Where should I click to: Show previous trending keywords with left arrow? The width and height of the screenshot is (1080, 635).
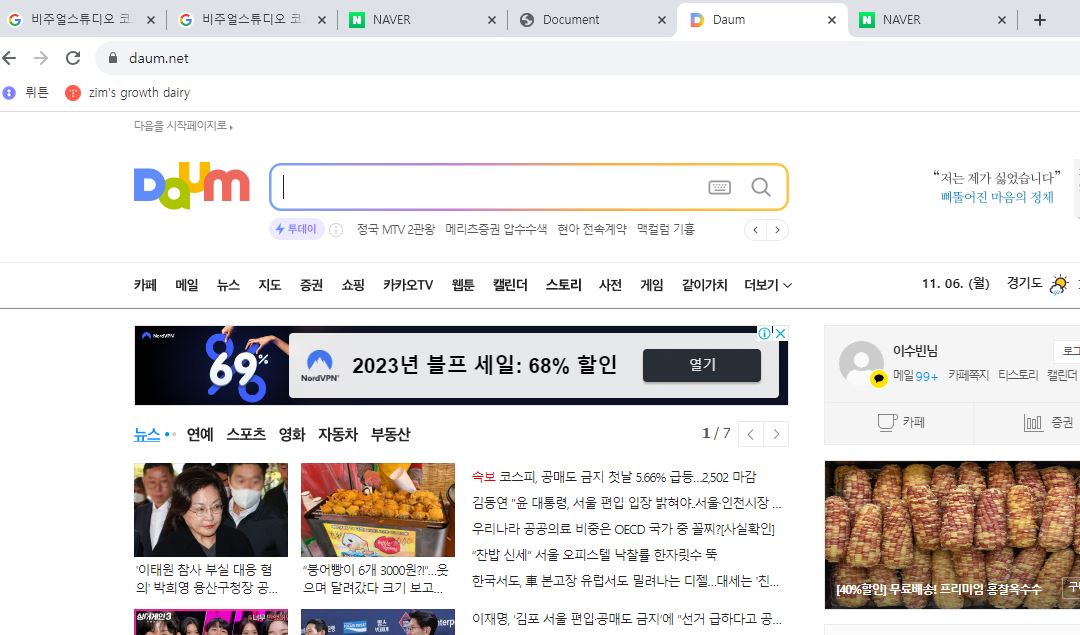point(756,230)
